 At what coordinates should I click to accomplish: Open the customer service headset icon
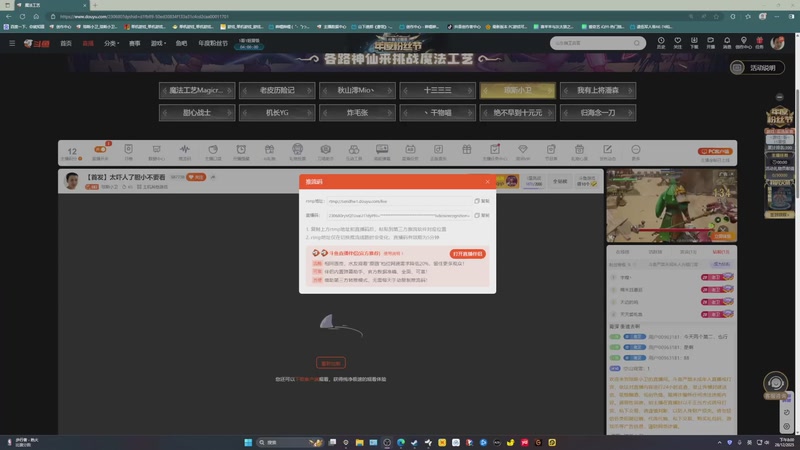[775, 383]
